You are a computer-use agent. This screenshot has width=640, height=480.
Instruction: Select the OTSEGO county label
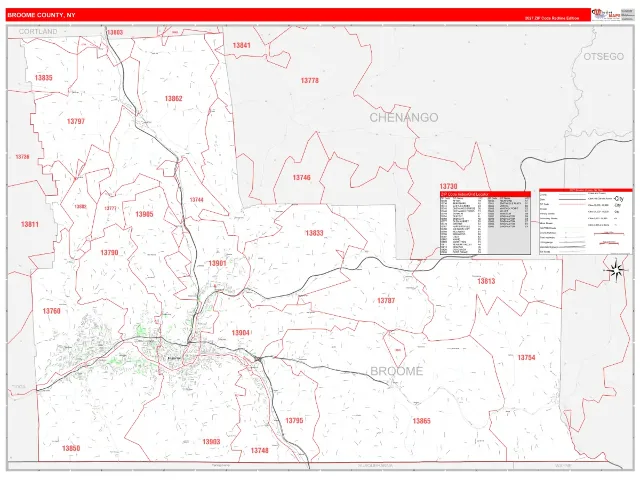[x=604, y=56]
